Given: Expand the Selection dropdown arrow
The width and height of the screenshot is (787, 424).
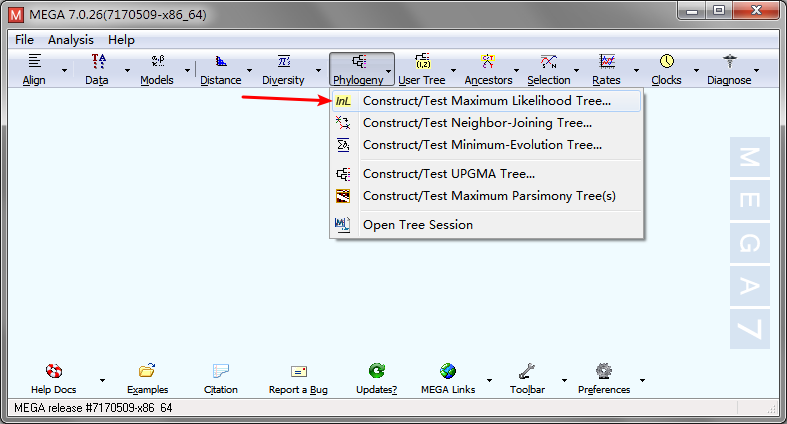Looking at the screenshot, I should pyautogui.click(x=576, y=71).
